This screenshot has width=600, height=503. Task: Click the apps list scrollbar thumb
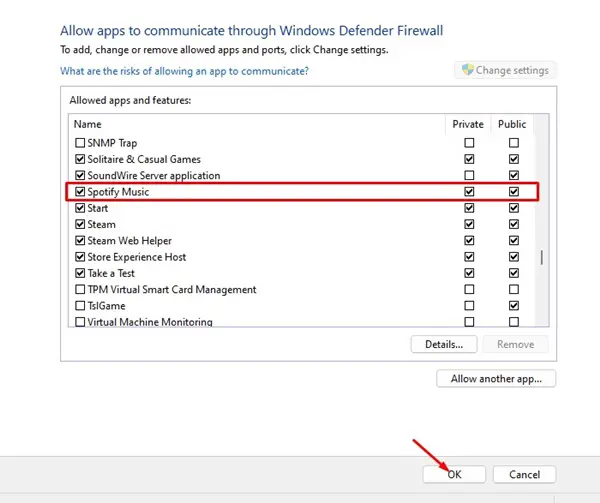click(x=541, y=257)
